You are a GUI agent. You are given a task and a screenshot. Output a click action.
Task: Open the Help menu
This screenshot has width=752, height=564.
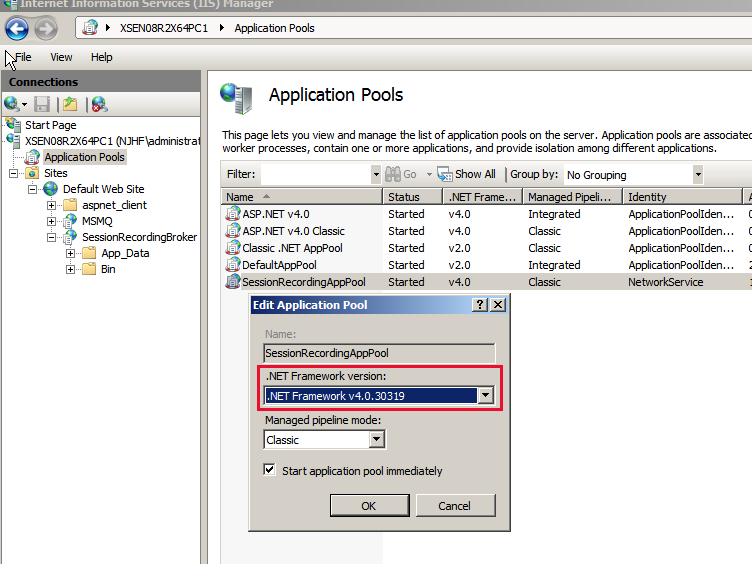[x=101, y=58]
